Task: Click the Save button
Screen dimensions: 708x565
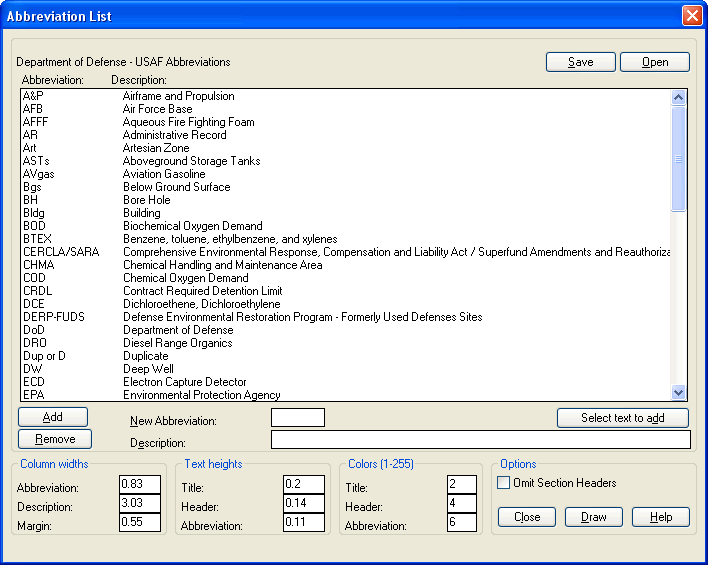Action: click(x=580, y=62)
